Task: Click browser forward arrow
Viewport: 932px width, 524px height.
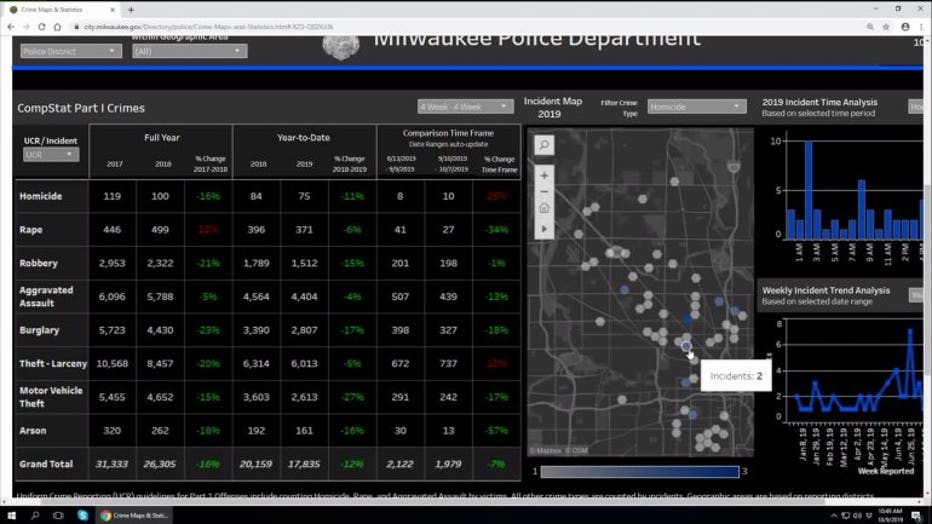Action: (26, 27)
